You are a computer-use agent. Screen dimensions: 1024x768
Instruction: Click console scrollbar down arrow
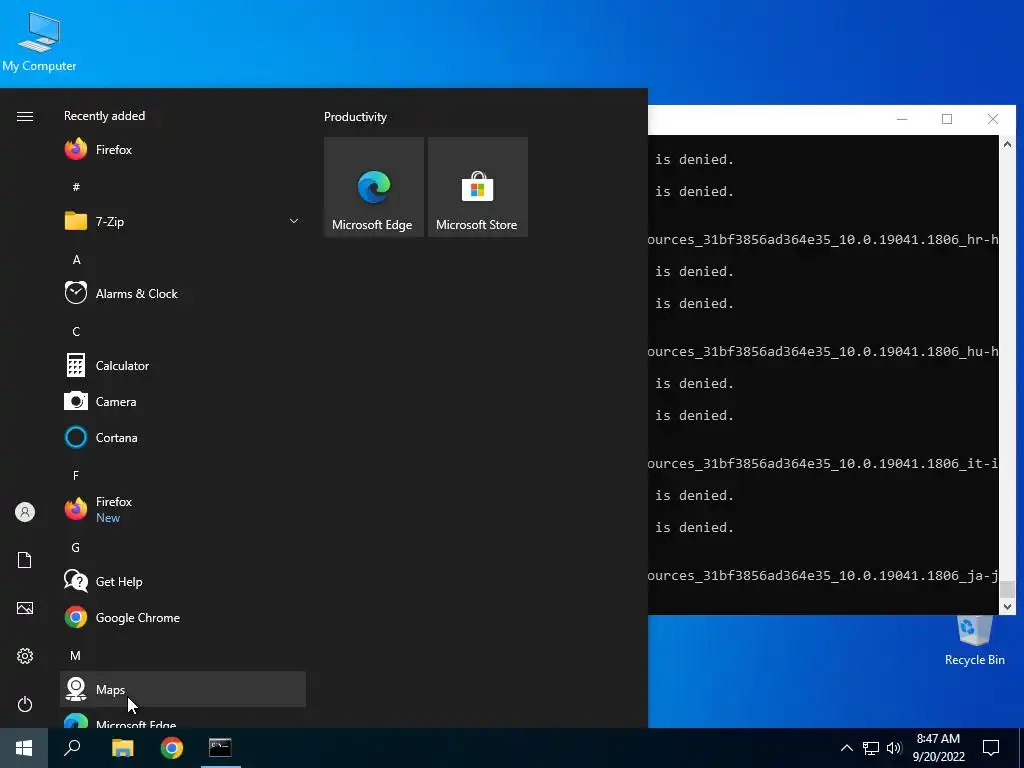pyautogui.click(x=1007, y=607)
